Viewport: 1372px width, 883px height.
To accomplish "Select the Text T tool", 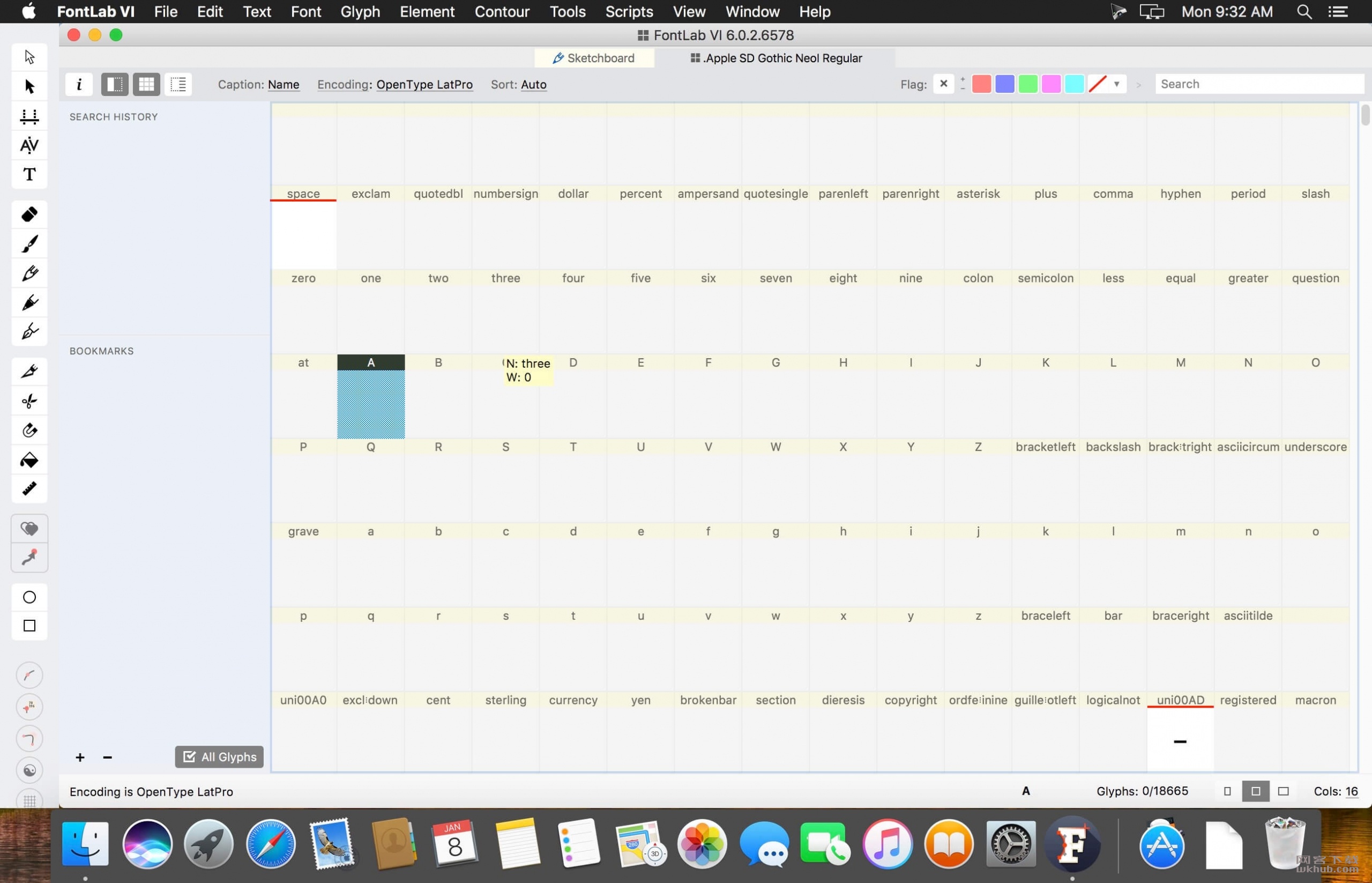I will tap(29, 174).
